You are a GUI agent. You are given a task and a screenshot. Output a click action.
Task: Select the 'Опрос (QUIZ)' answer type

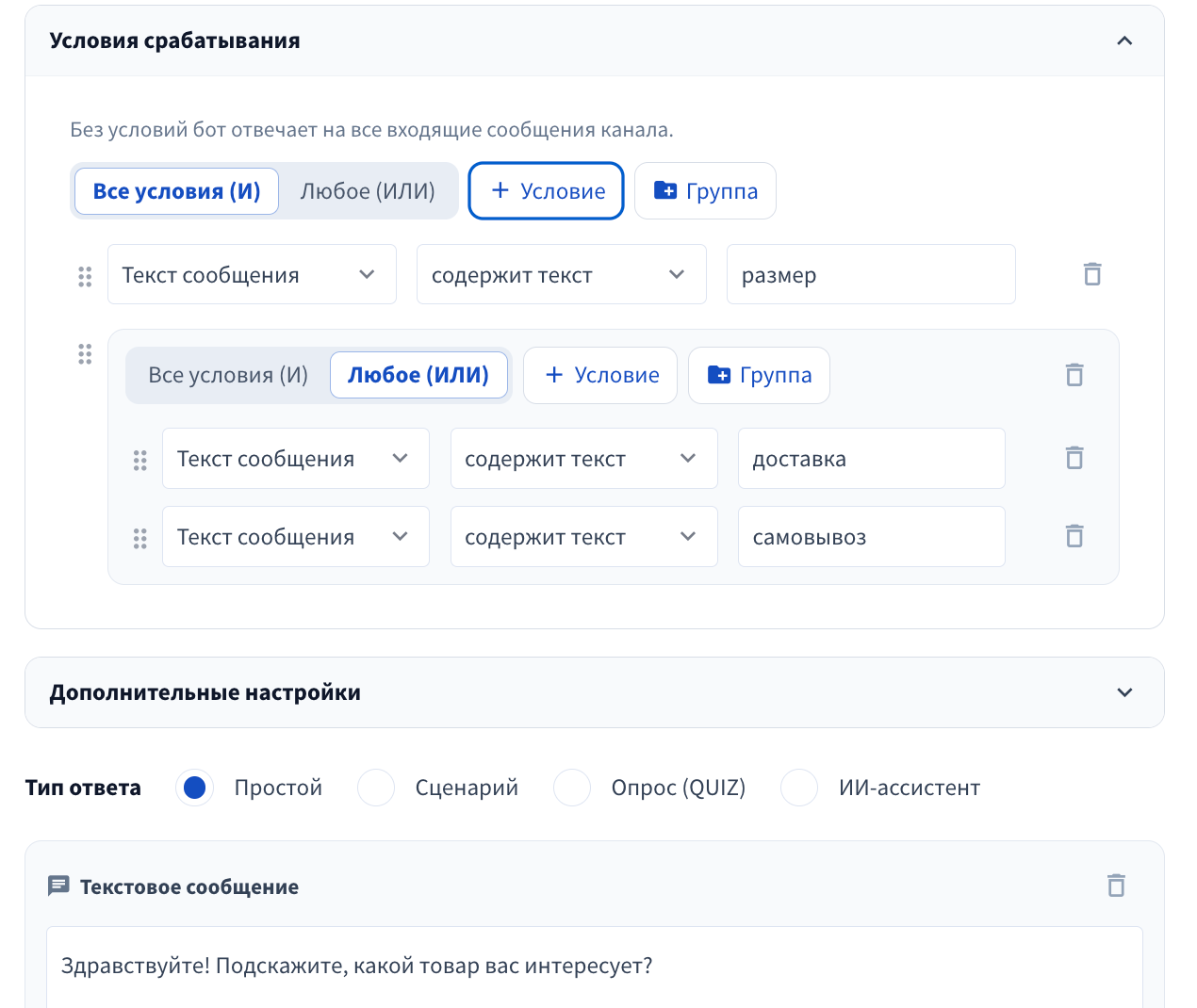572,788
